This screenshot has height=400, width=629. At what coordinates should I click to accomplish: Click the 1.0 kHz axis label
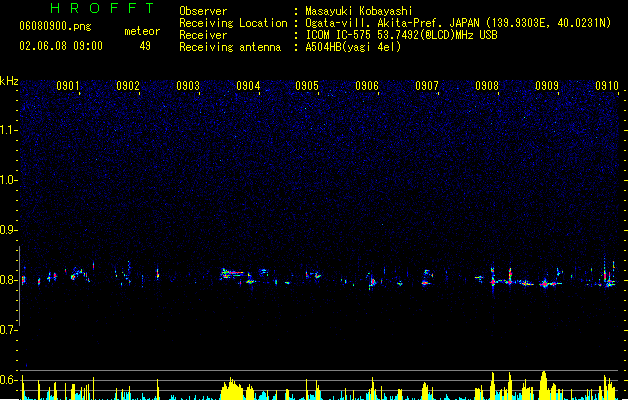pos(8,180)
